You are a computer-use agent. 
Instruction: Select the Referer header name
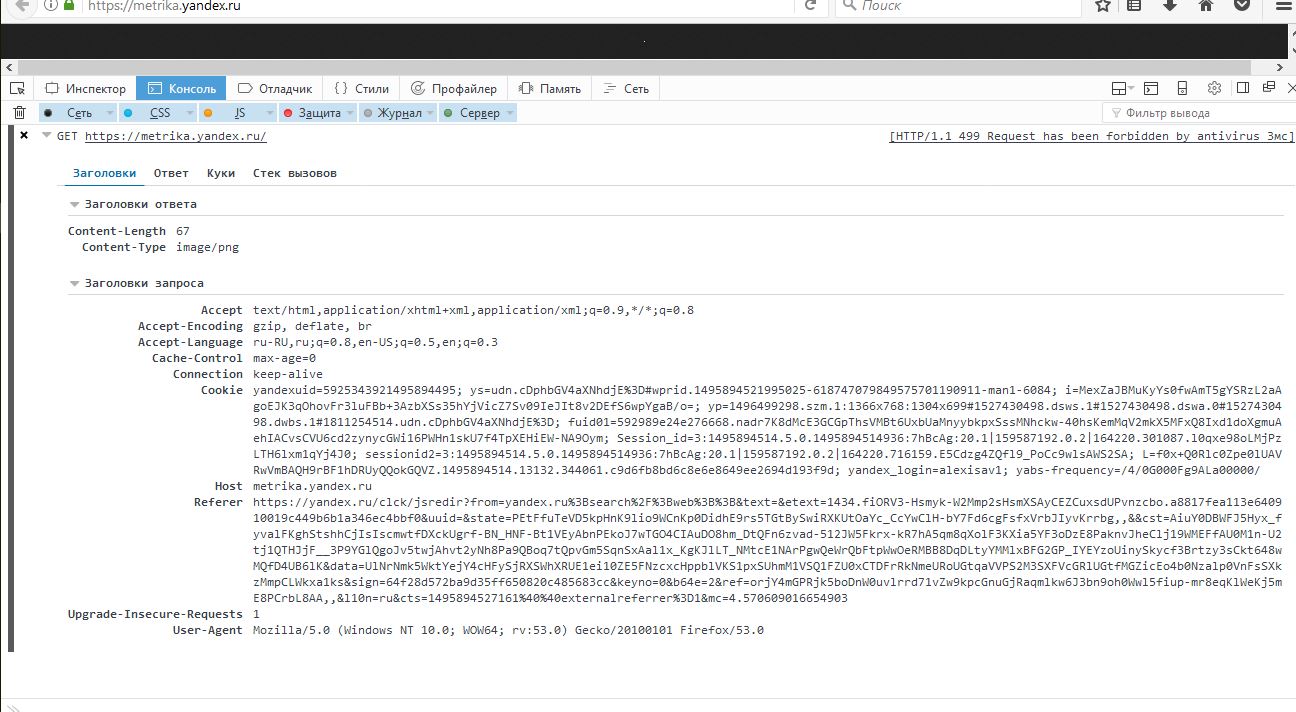pos(218,502)
